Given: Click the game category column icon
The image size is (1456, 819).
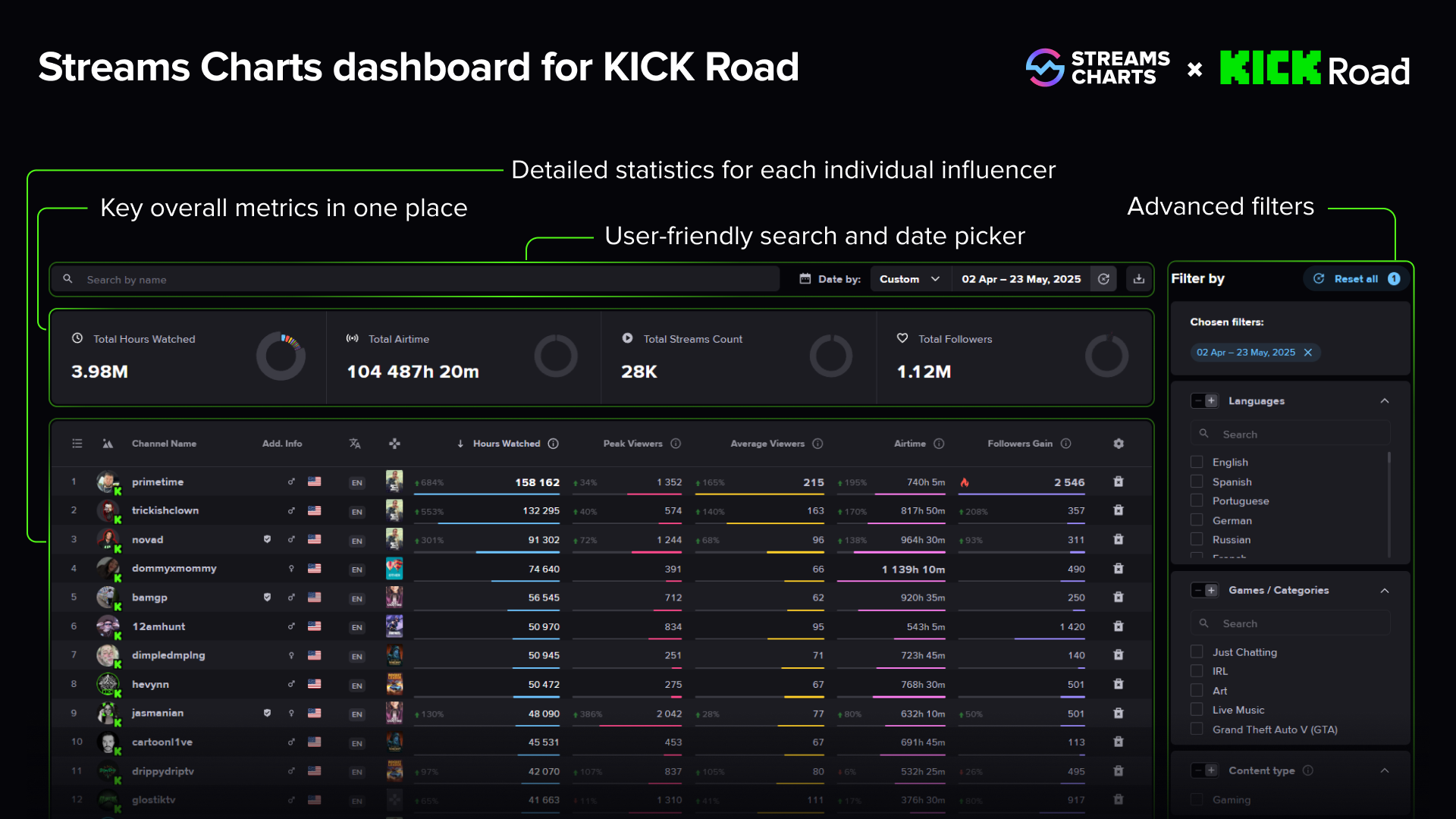Looking at the screenshot, I should point(394,444).
